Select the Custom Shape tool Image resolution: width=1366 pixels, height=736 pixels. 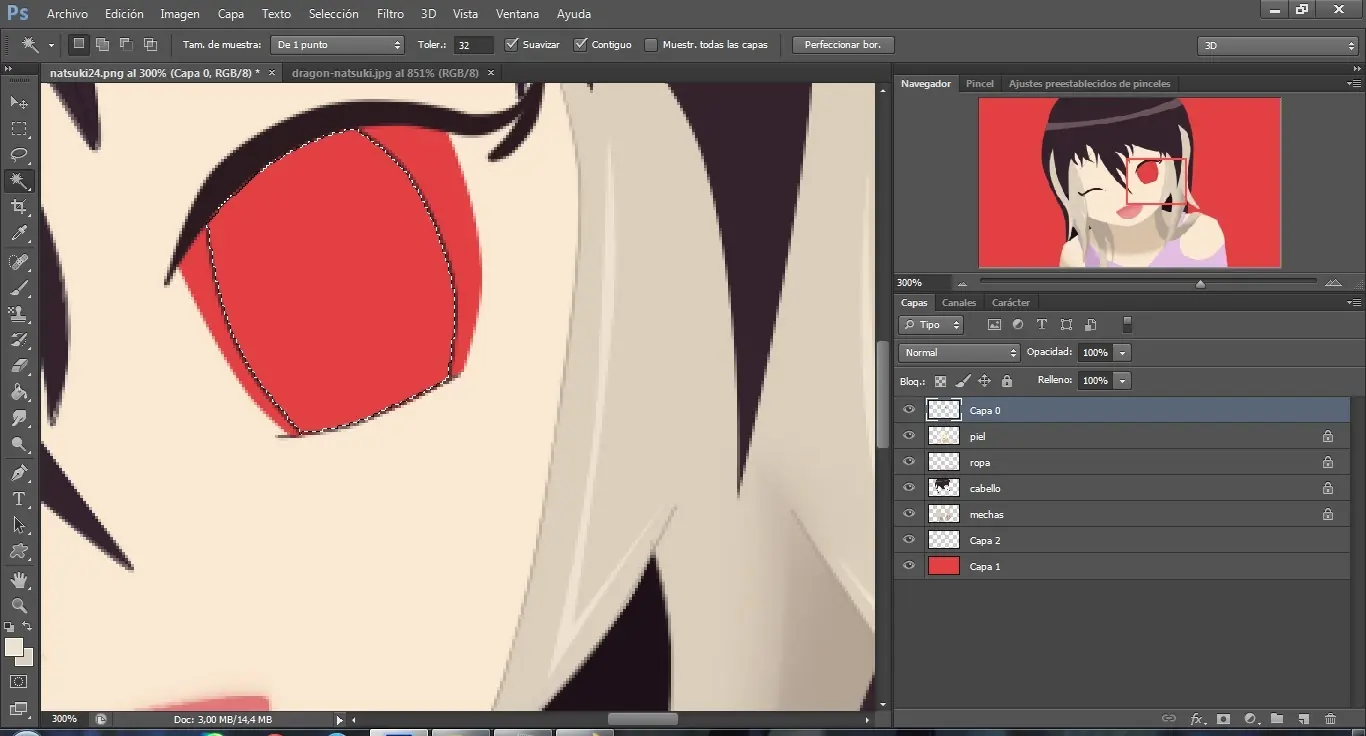pos(19,551)
